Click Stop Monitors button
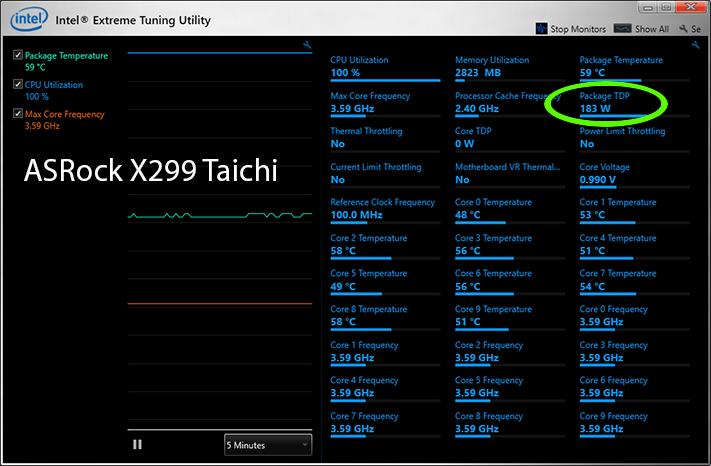 (x=571, y=29)
